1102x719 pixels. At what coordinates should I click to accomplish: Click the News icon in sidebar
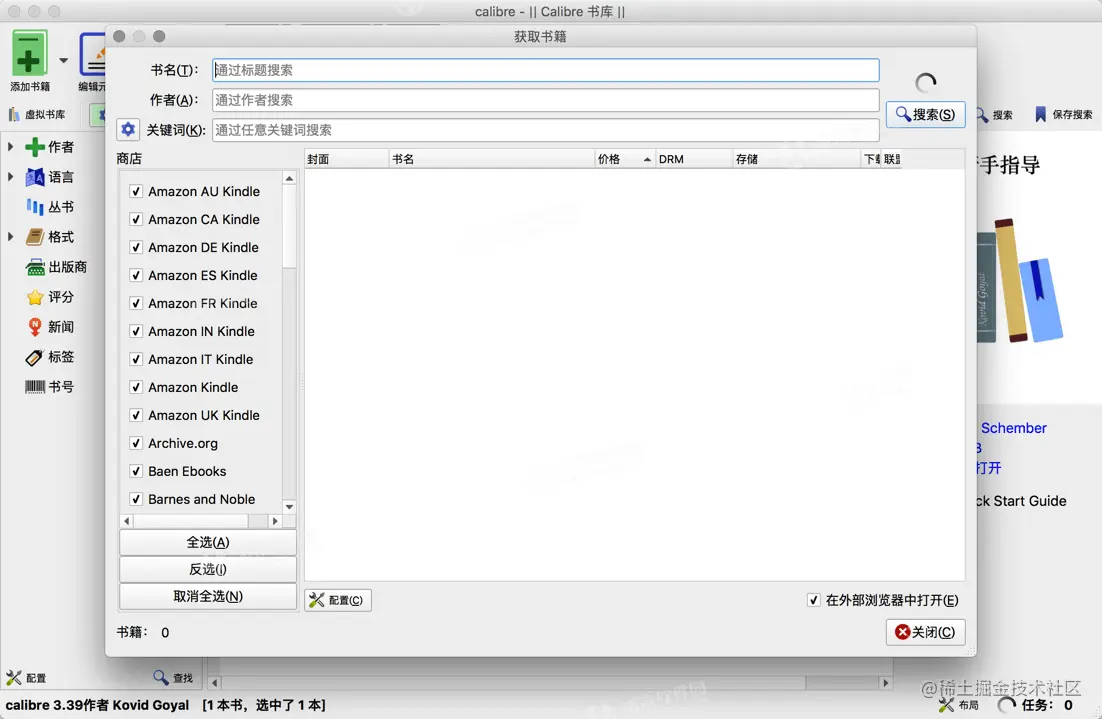(x=34, y=327)
